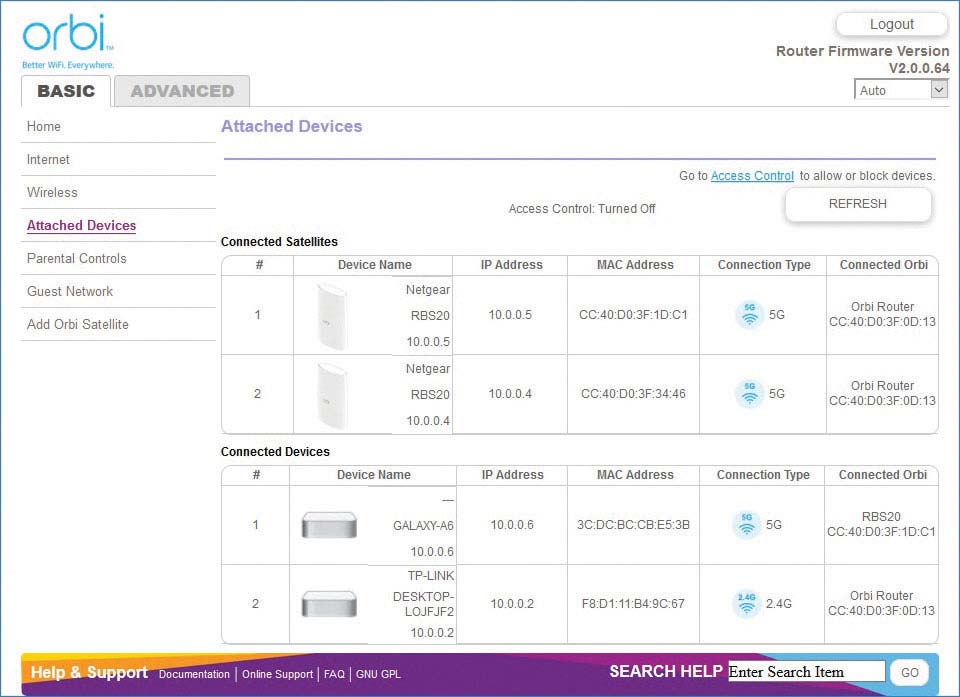Open the FAQ link
Screen dimensions: 960x697
pyautogui.click(x=334, y=674)
